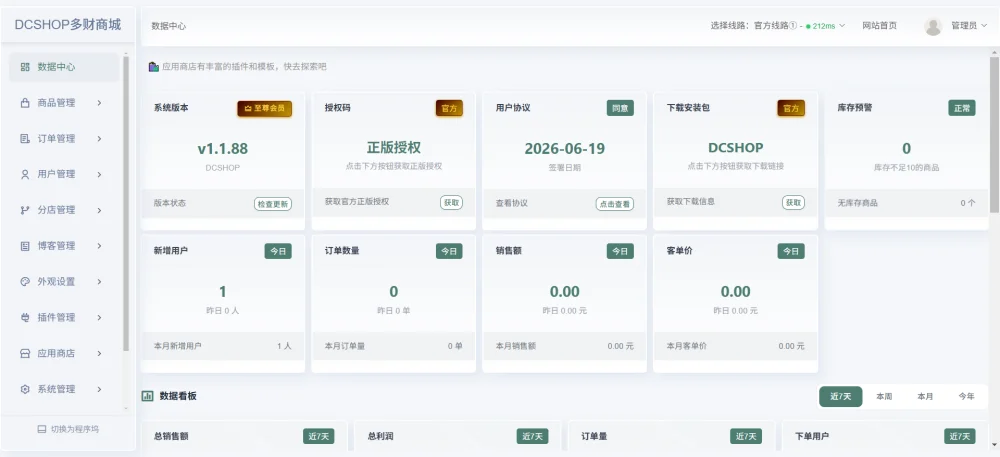Viewport: 1000px width, 457px height.
Task: Click the sidebar vertical scrollbar
Action: click(x=126, y=203)
